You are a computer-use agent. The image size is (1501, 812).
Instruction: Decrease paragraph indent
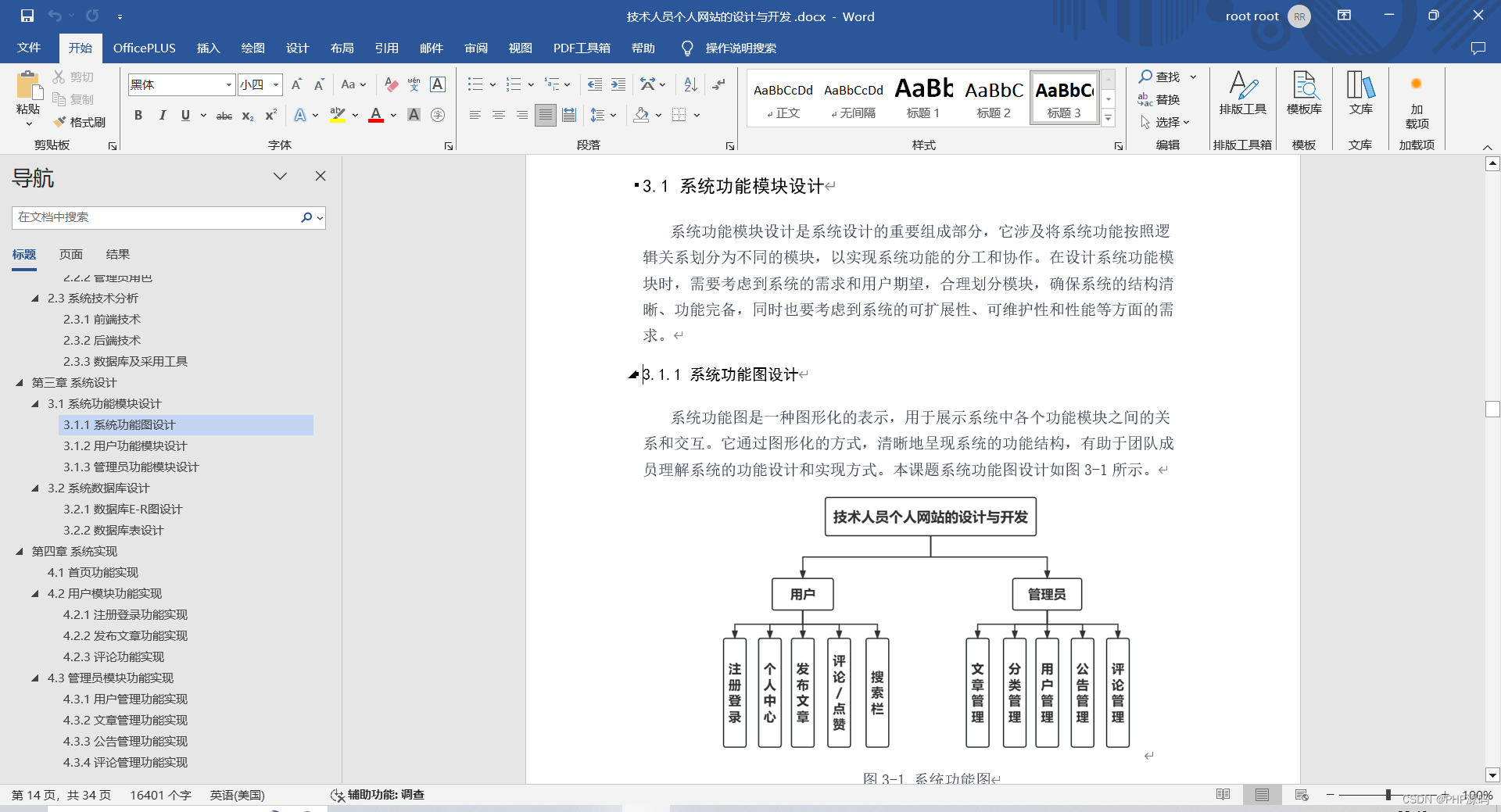(595, 84)
